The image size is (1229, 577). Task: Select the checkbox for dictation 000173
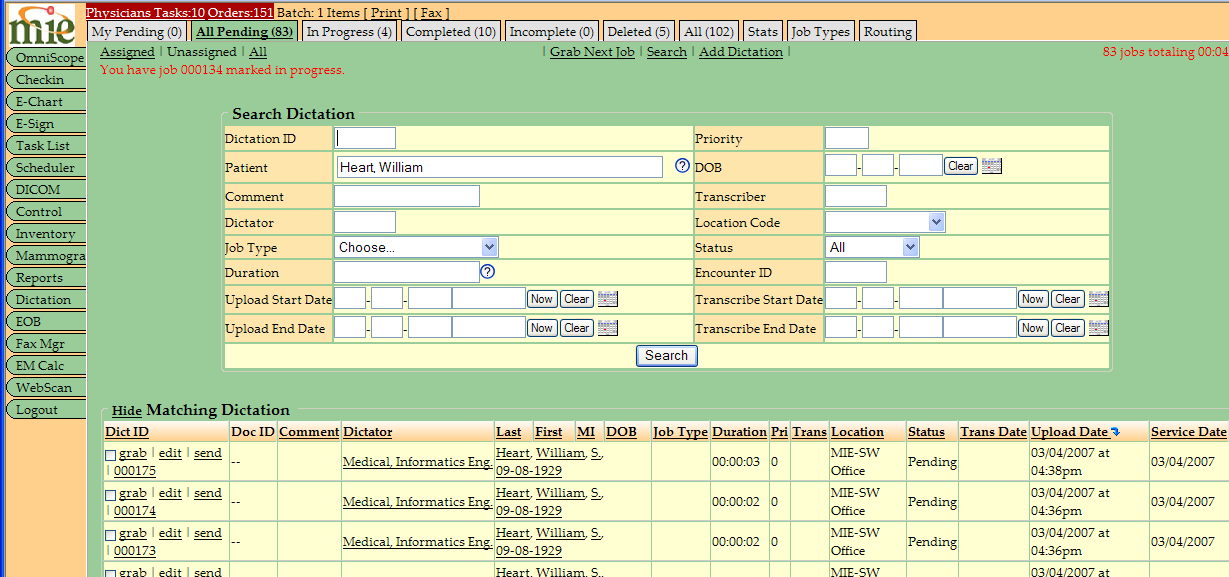[x=111, y=534]
